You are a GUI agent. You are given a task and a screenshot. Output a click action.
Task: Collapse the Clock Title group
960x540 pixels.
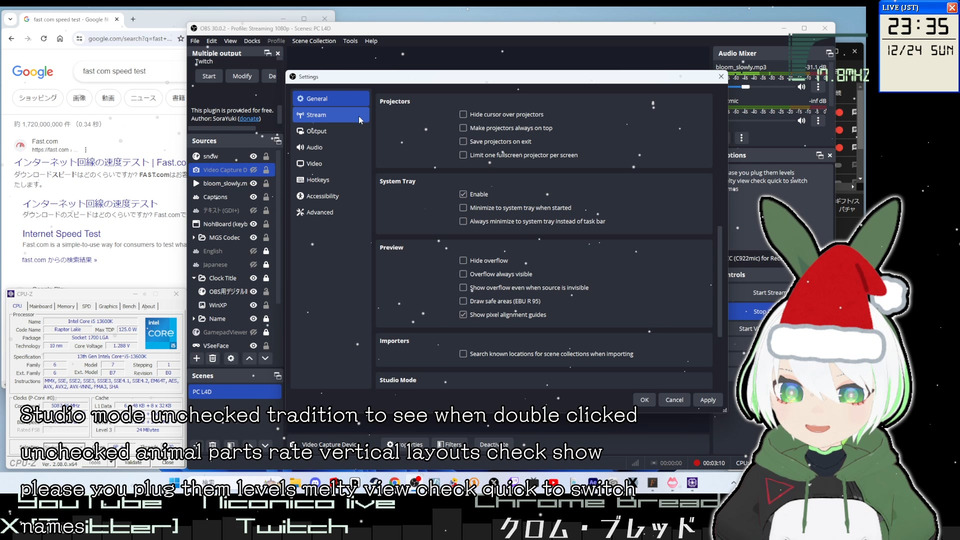pos(194,278)
